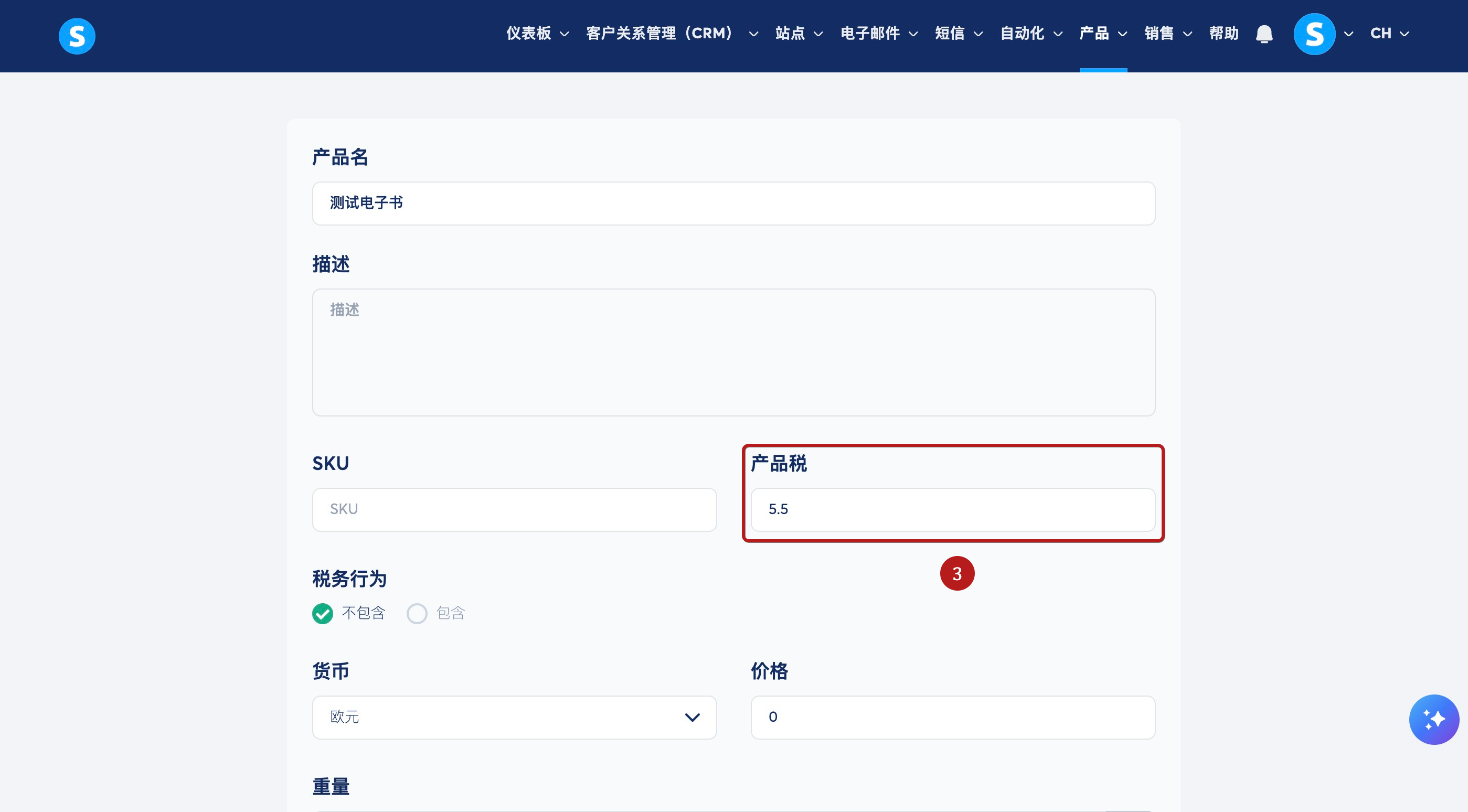Click into the 产品名 input field

point(733,204)
